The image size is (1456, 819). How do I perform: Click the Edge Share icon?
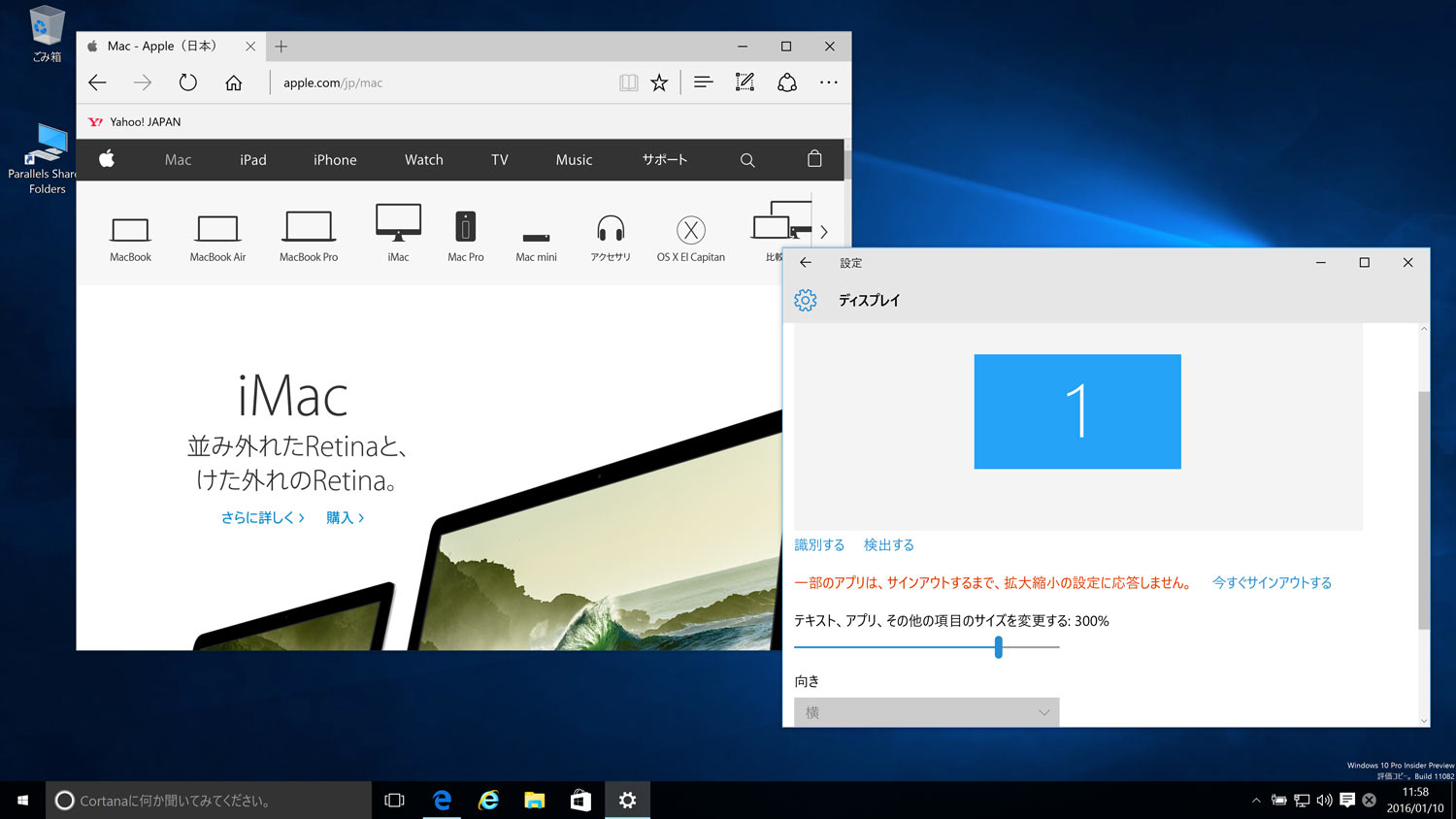click(x=787, y=82)
